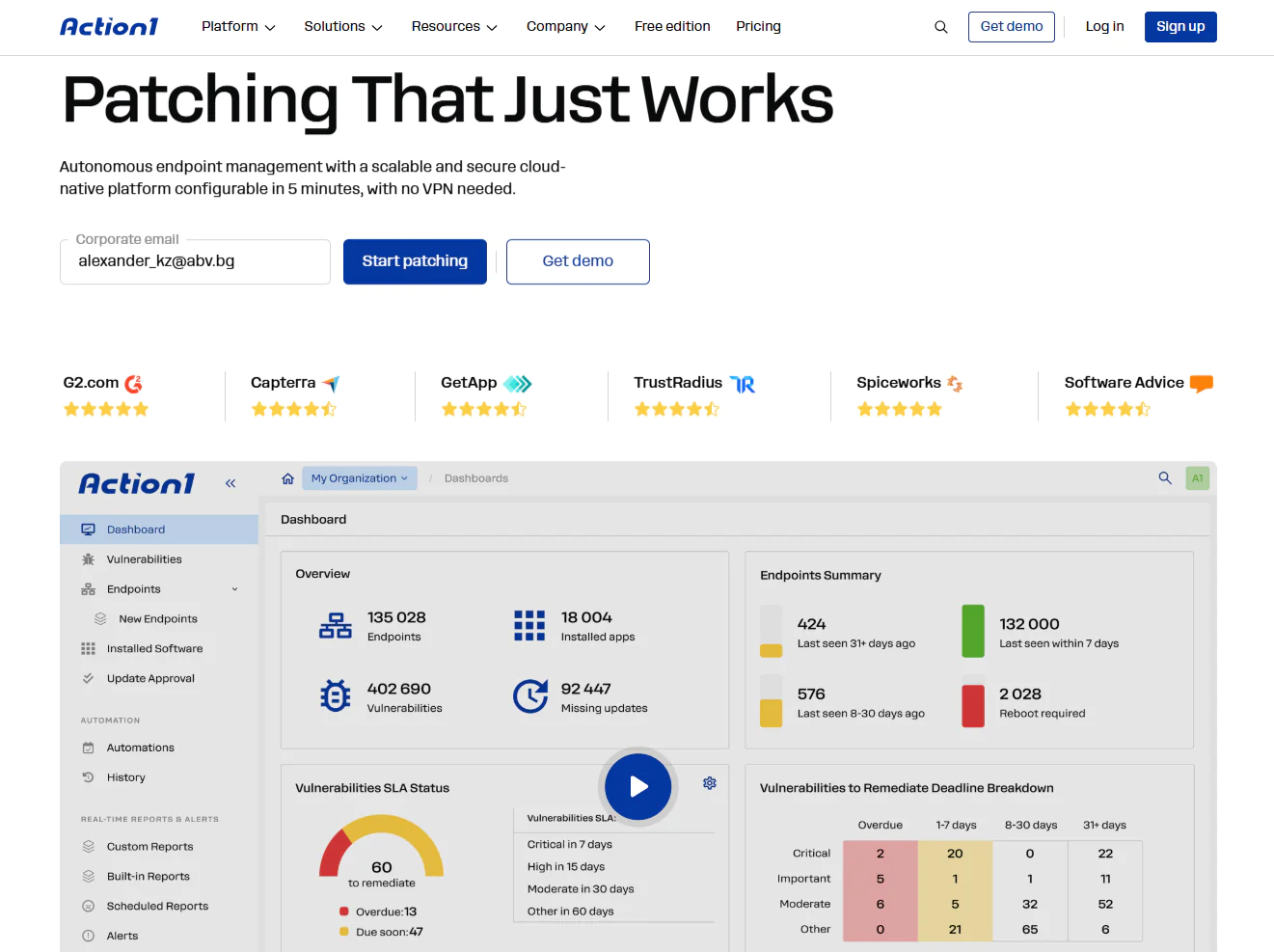Expand the My Organization selector
Screen dimensions: 1274x952
click(360, 478)
